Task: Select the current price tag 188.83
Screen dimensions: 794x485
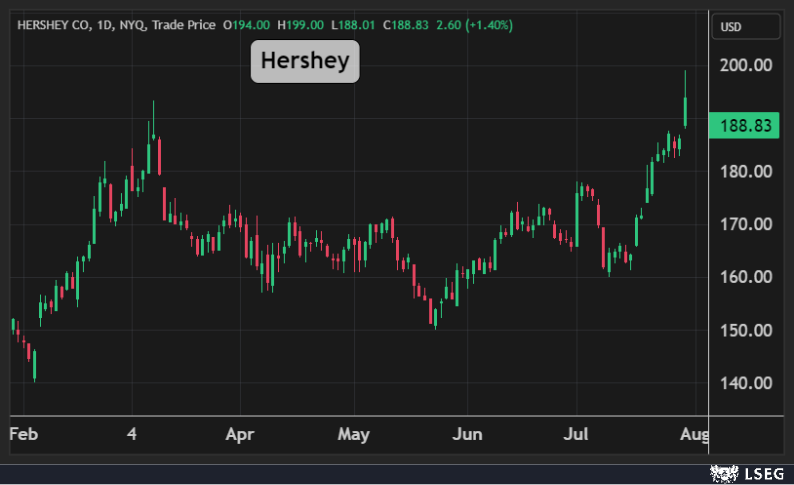Action: click(743, 126)
